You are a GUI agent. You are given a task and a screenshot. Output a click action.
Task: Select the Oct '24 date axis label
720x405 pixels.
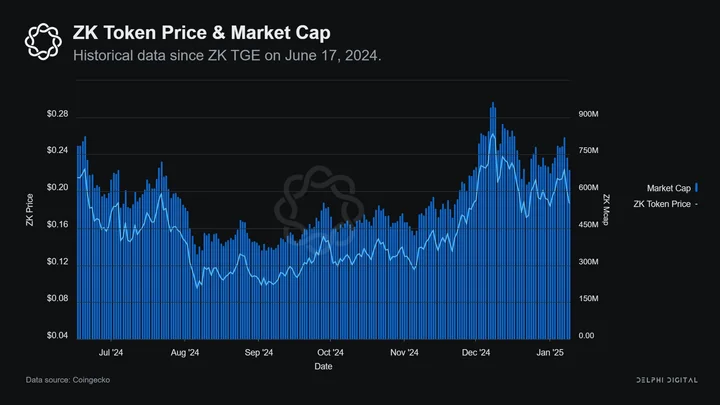click(x=330, y=353)
